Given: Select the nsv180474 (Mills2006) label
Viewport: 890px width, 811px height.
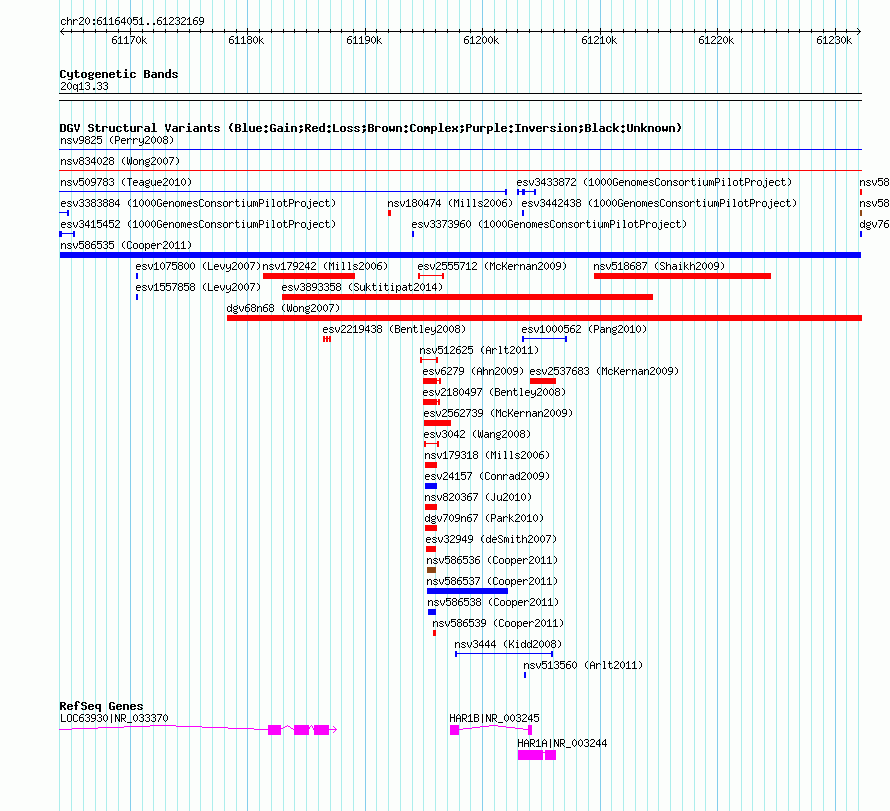Looking at the screenshot, I should point(450,203).
